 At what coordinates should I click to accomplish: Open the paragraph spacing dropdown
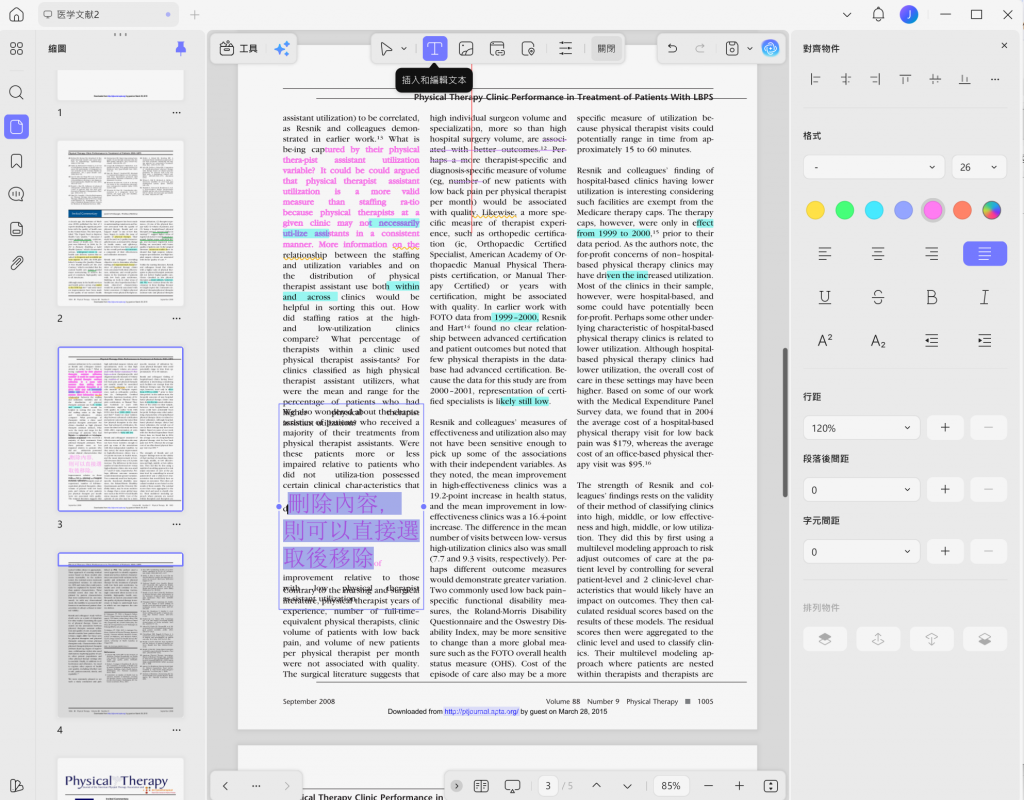point(861,490)
